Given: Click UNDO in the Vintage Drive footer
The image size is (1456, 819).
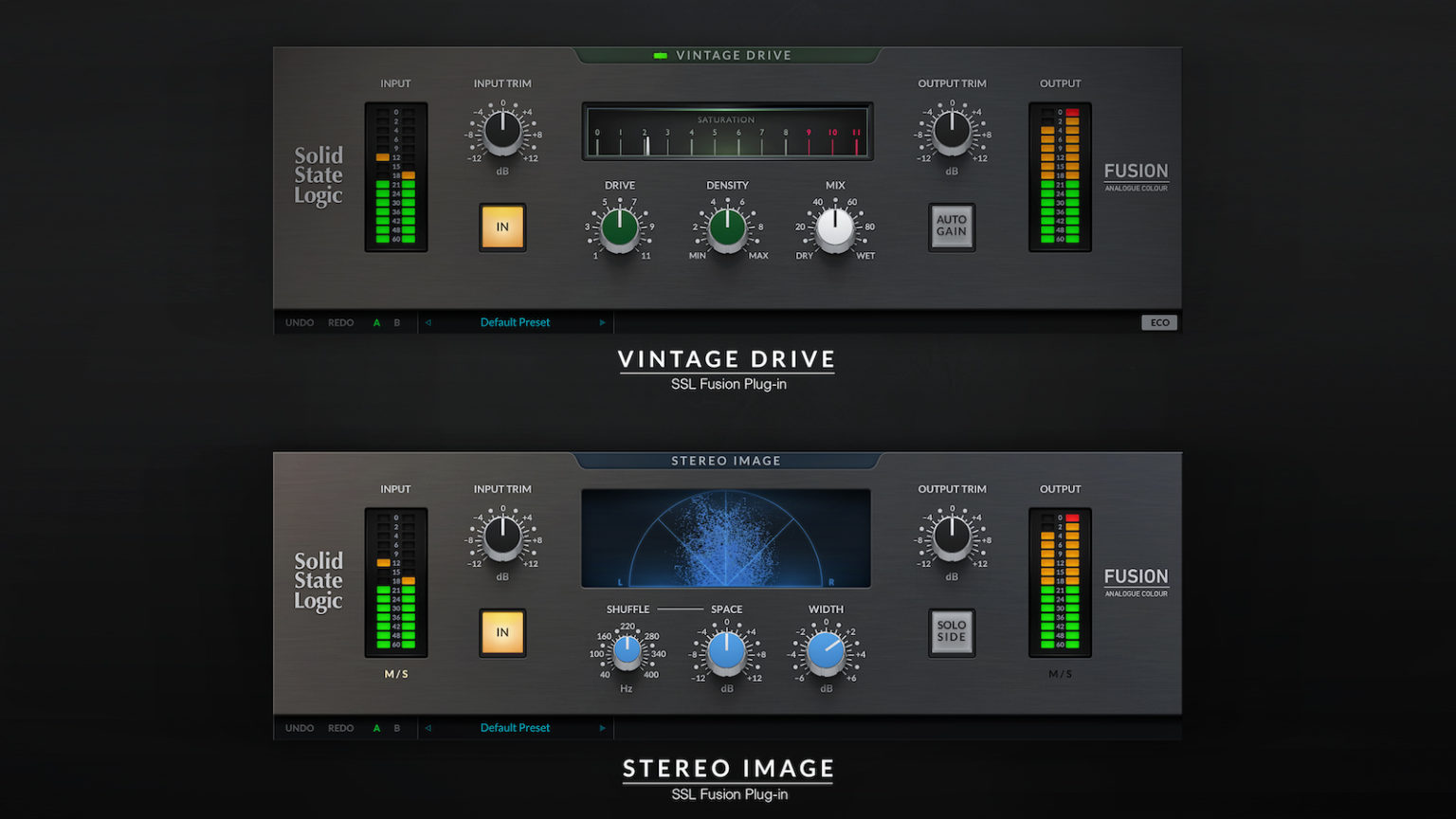Looking at the screenshot, I should [299, 322].
